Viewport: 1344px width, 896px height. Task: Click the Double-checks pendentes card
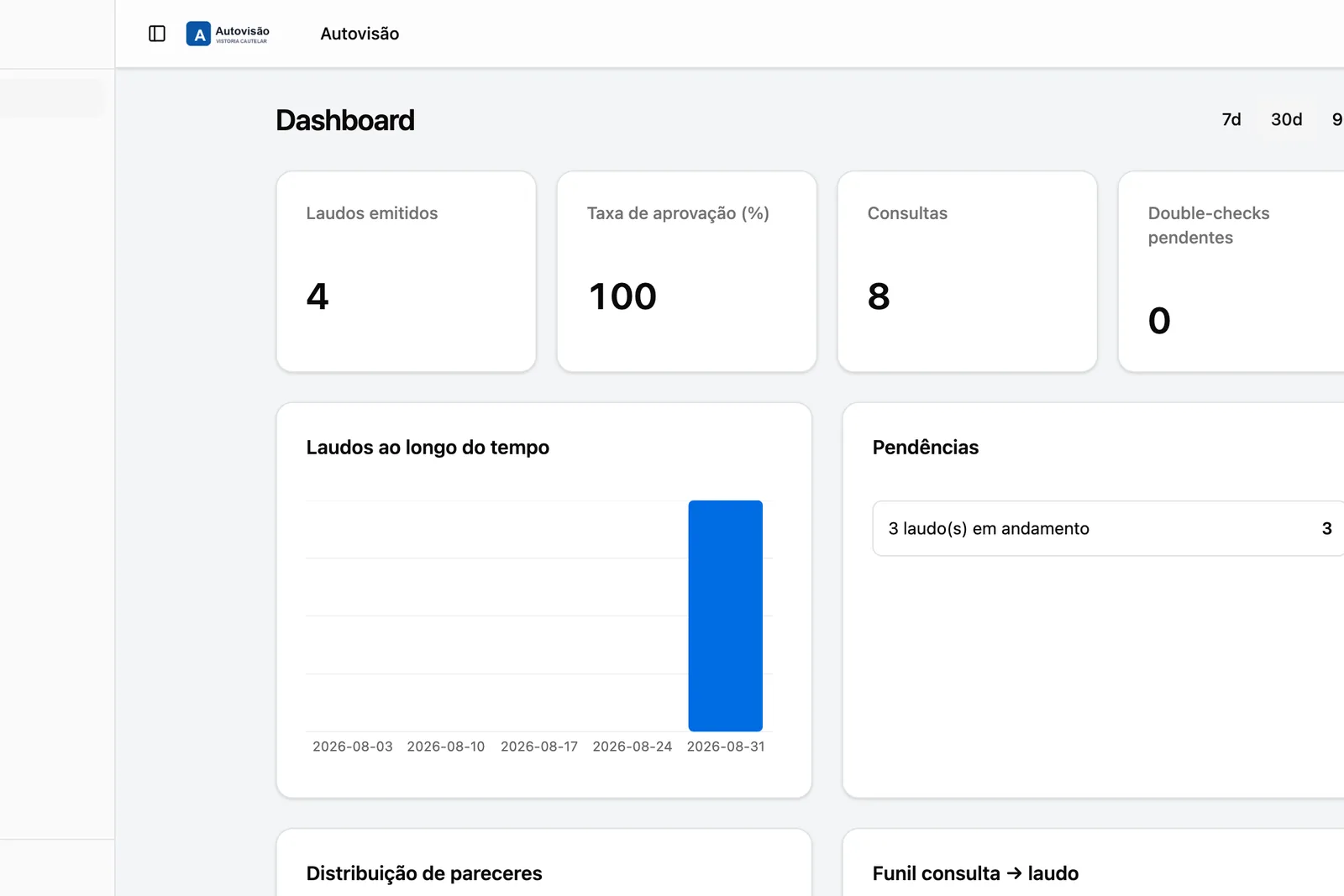pos(1231,271)
